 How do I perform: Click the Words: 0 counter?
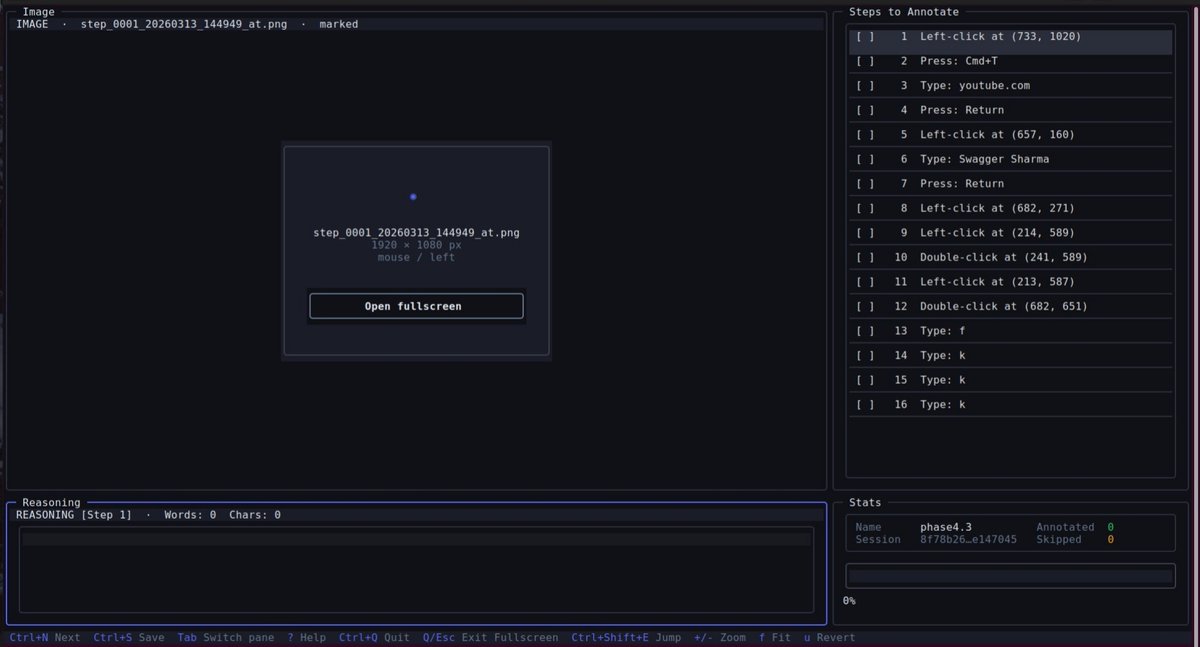click(190, 515)
